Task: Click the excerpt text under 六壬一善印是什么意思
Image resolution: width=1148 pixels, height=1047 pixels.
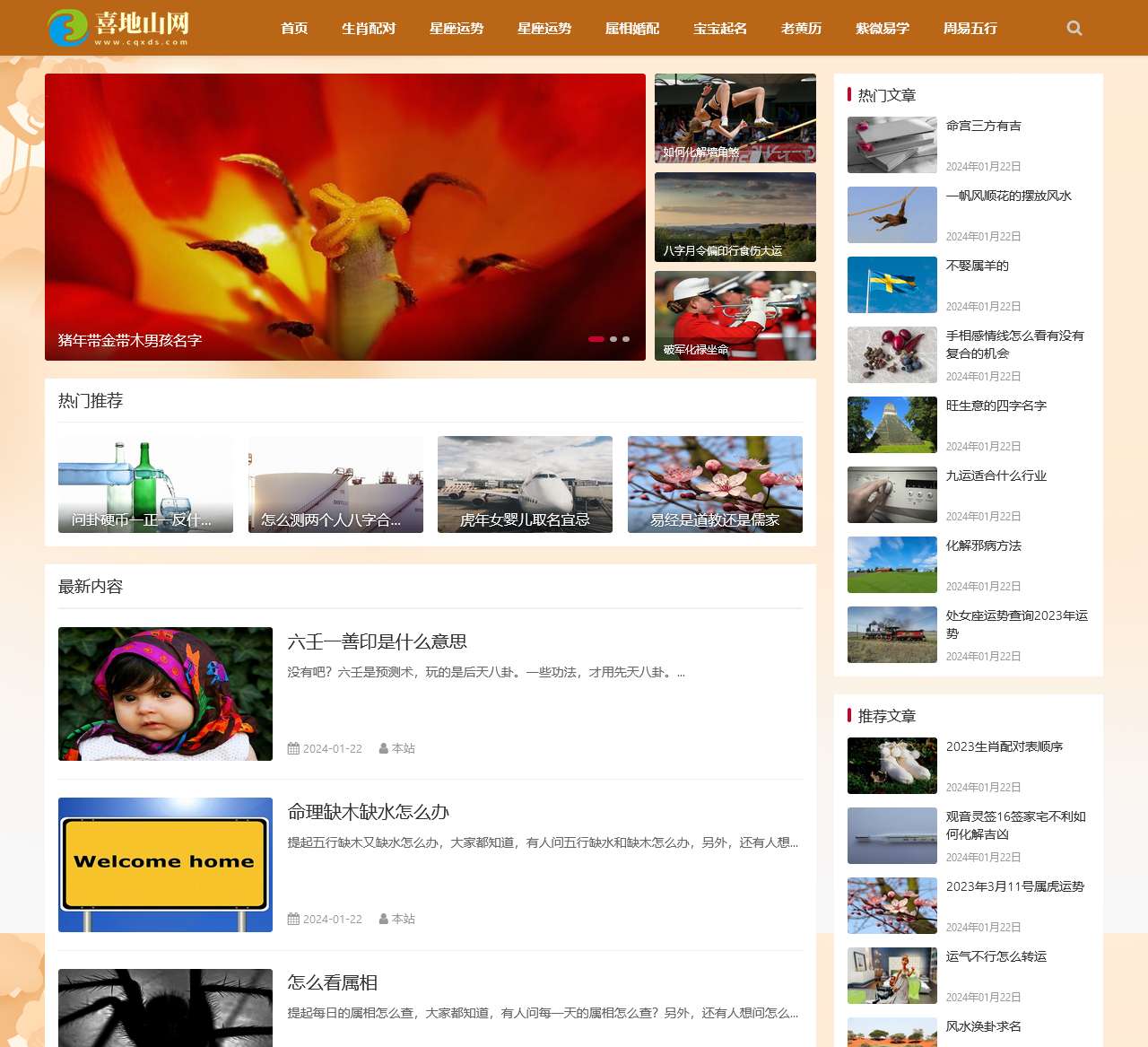Action: [486, 672]
